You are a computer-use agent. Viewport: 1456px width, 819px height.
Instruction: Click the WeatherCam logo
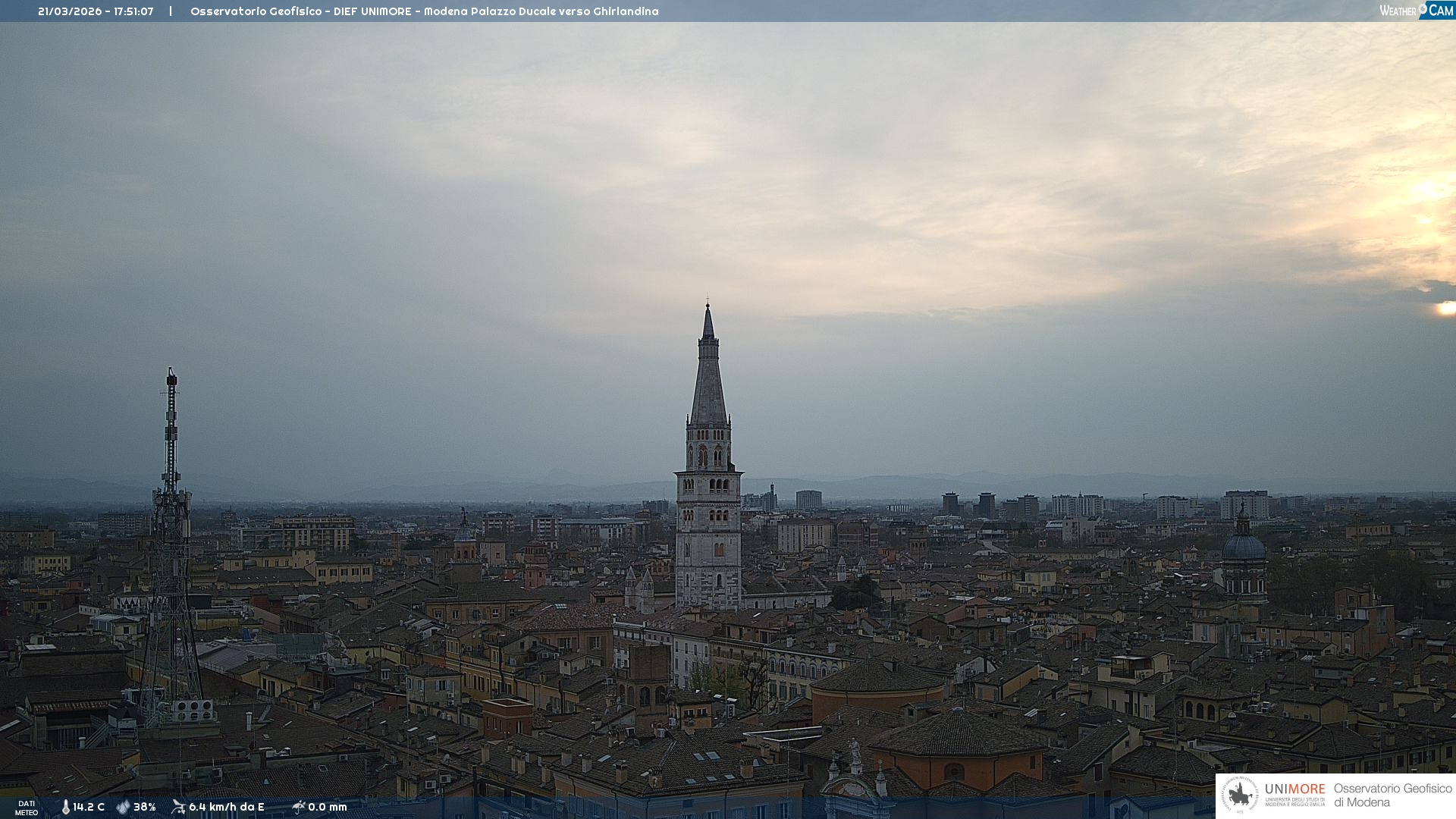(x=1416, y=11)
